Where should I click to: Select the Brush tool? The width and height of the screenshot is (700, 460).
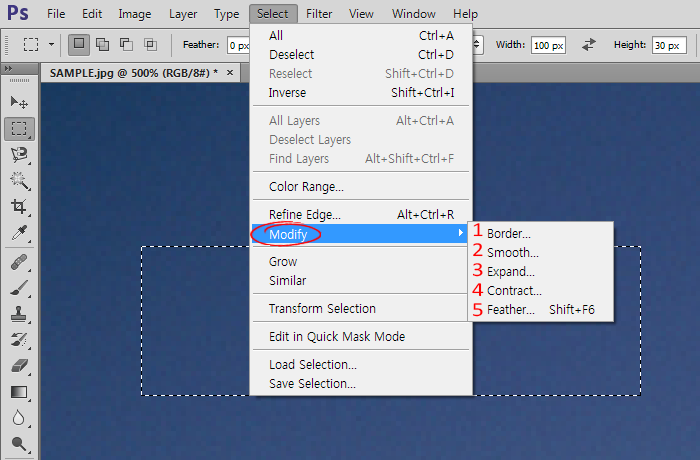tap(19, 289)
